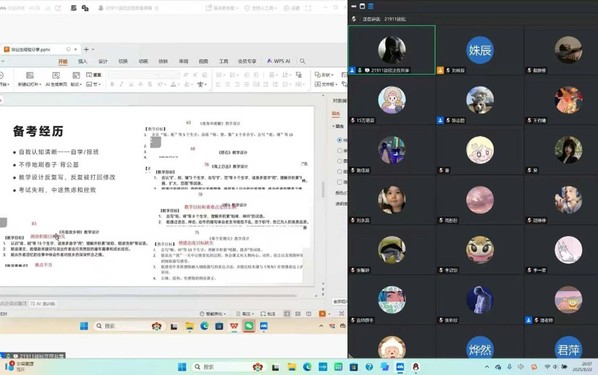Open WeChat from the inner taskbar
598x375 pixels.
249,326
